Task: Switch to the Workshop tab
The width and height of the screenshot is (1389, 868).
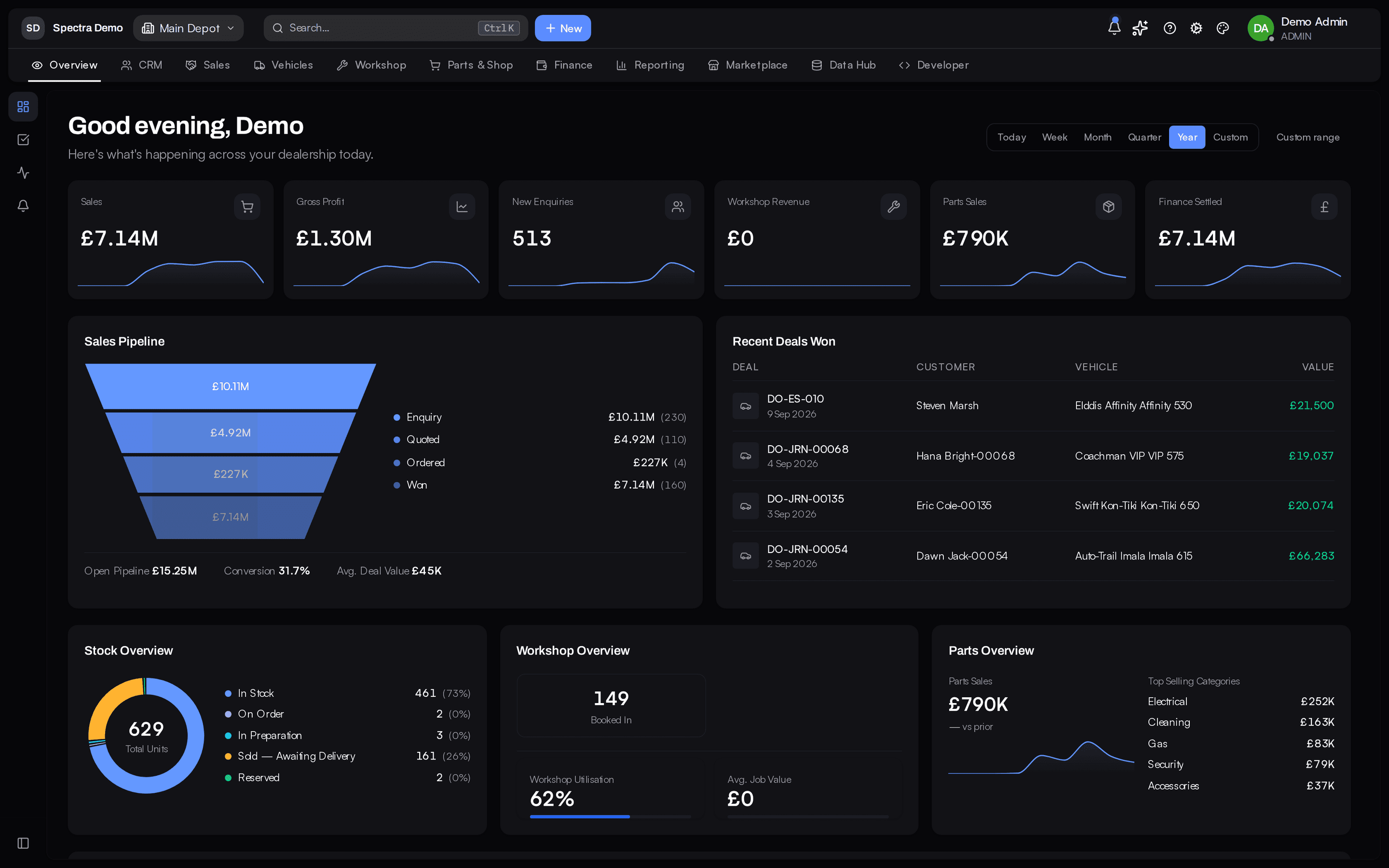Action: click(x=371, y=66)
